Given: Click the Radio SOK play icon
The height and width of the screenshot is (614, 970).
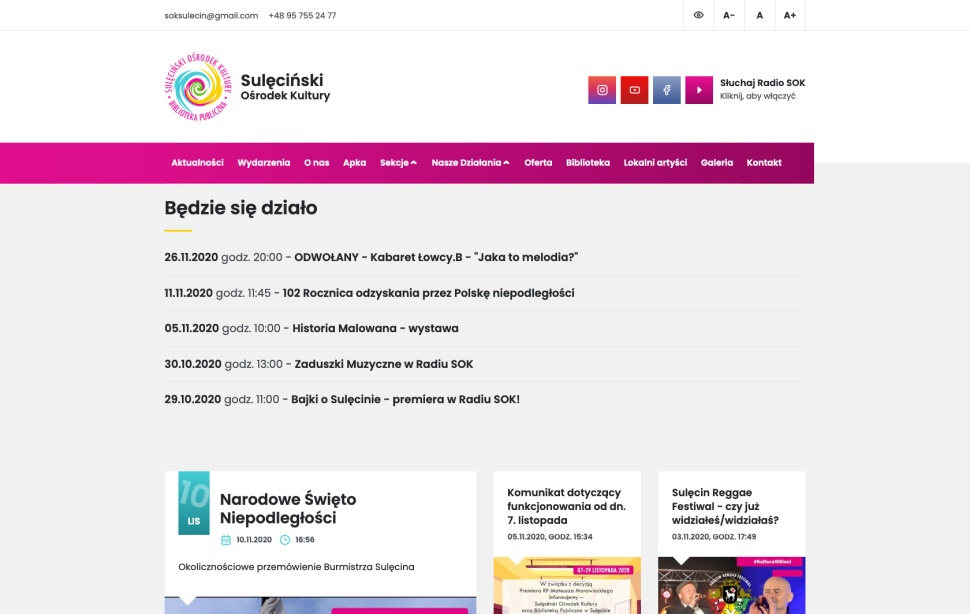Looking at the screenshot, I should coord(699,89).
